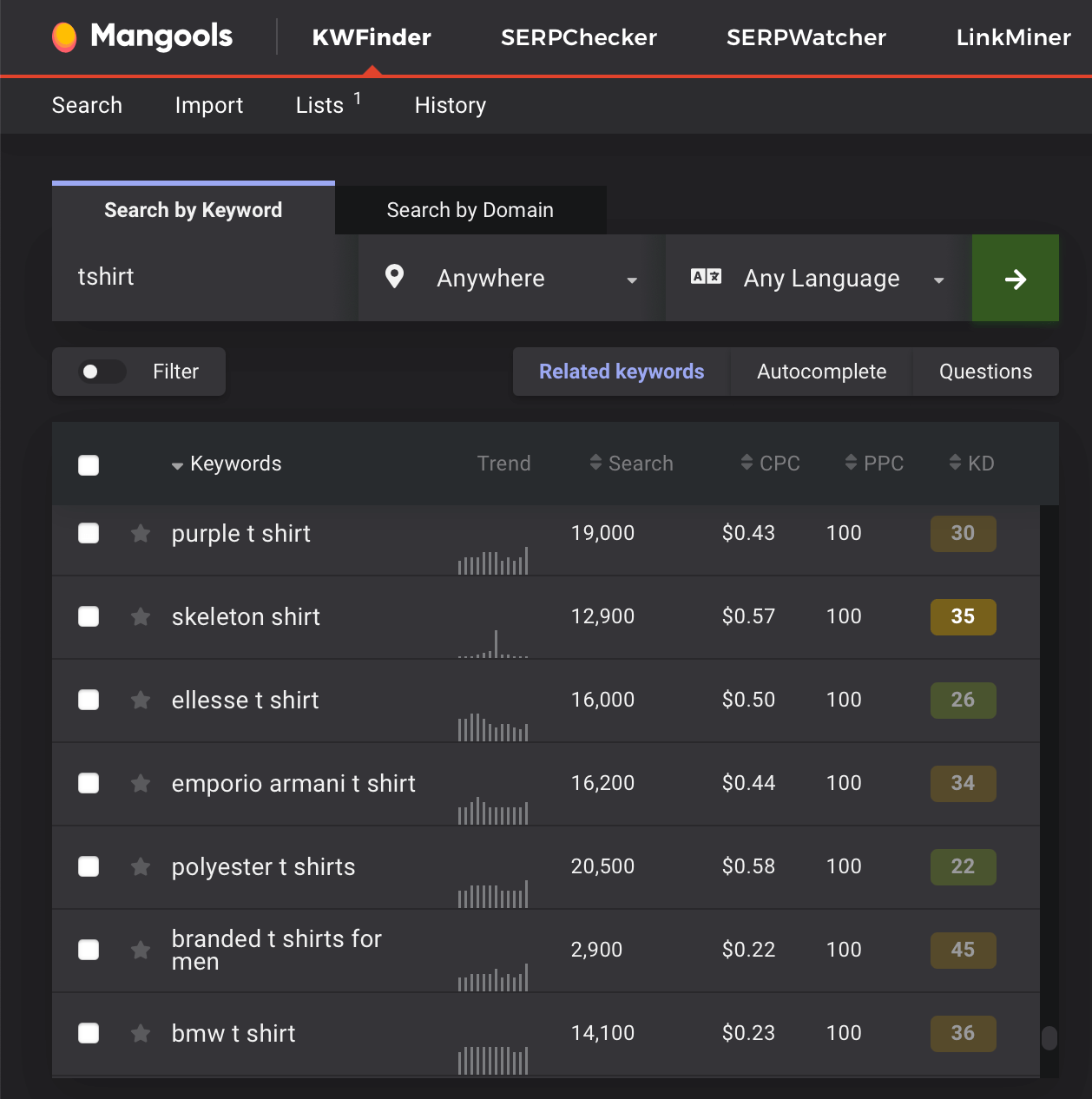The width and height of the screenshot is (1092, 1099).
Task: Check the skeleton shirt checkbox
Action: coord(89,616)
